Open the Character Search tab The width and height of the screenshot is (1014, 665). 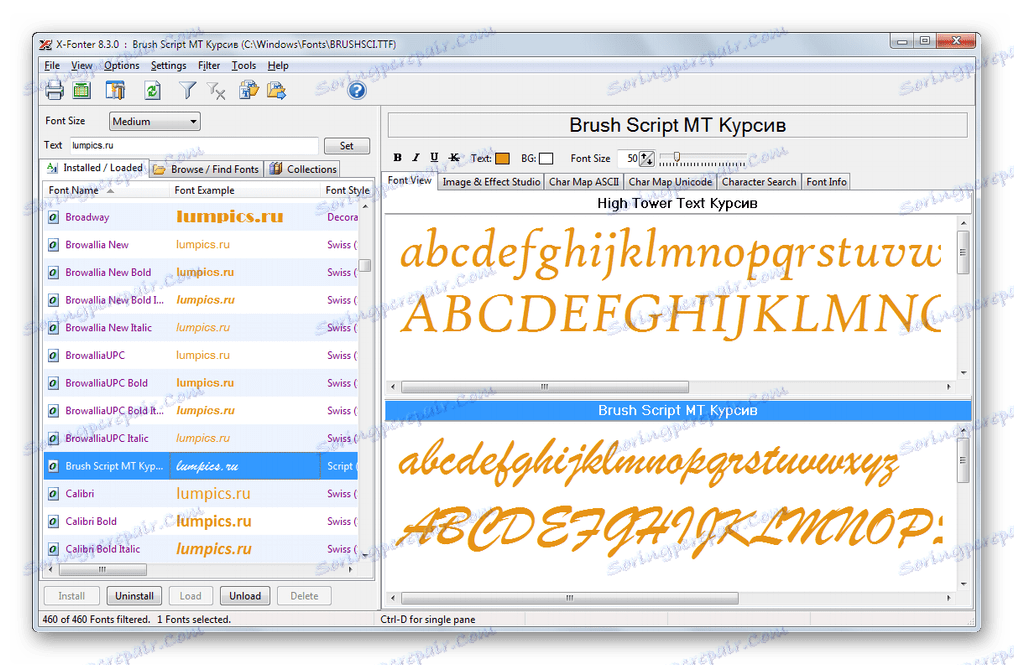(x=759, y=182)
